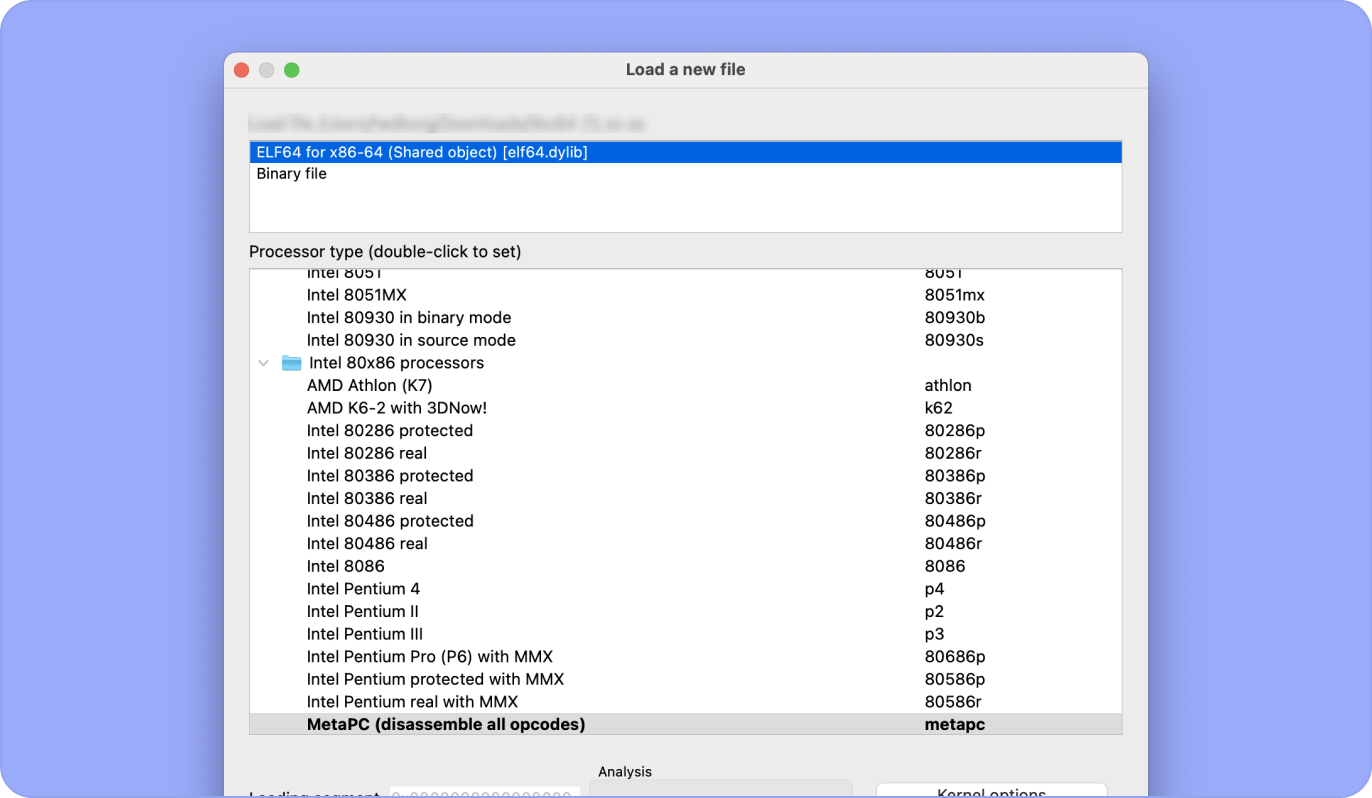Select Intel 80286 real mode processor
Image resolution: width=1372 pixels, height=798 pixels.
pos(366,452)
